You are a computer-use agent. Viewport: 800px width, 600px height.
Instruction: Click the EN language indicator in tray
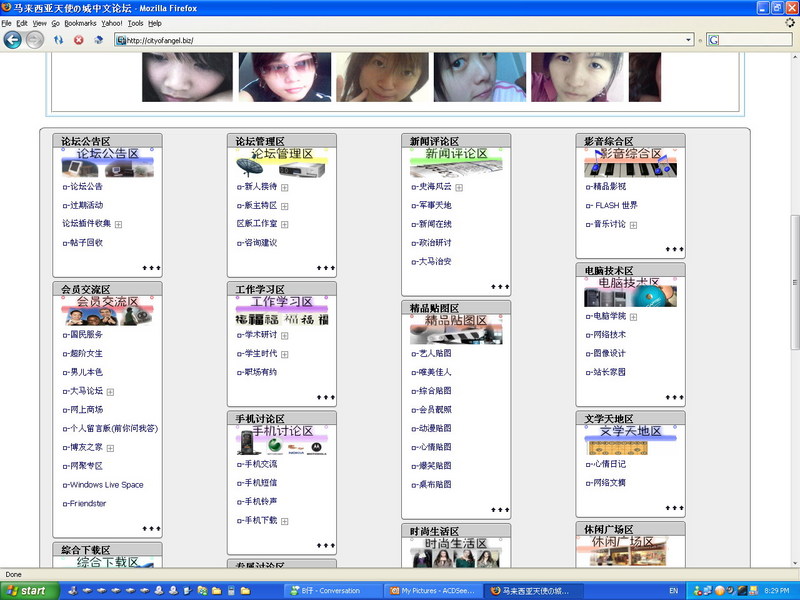673,591
